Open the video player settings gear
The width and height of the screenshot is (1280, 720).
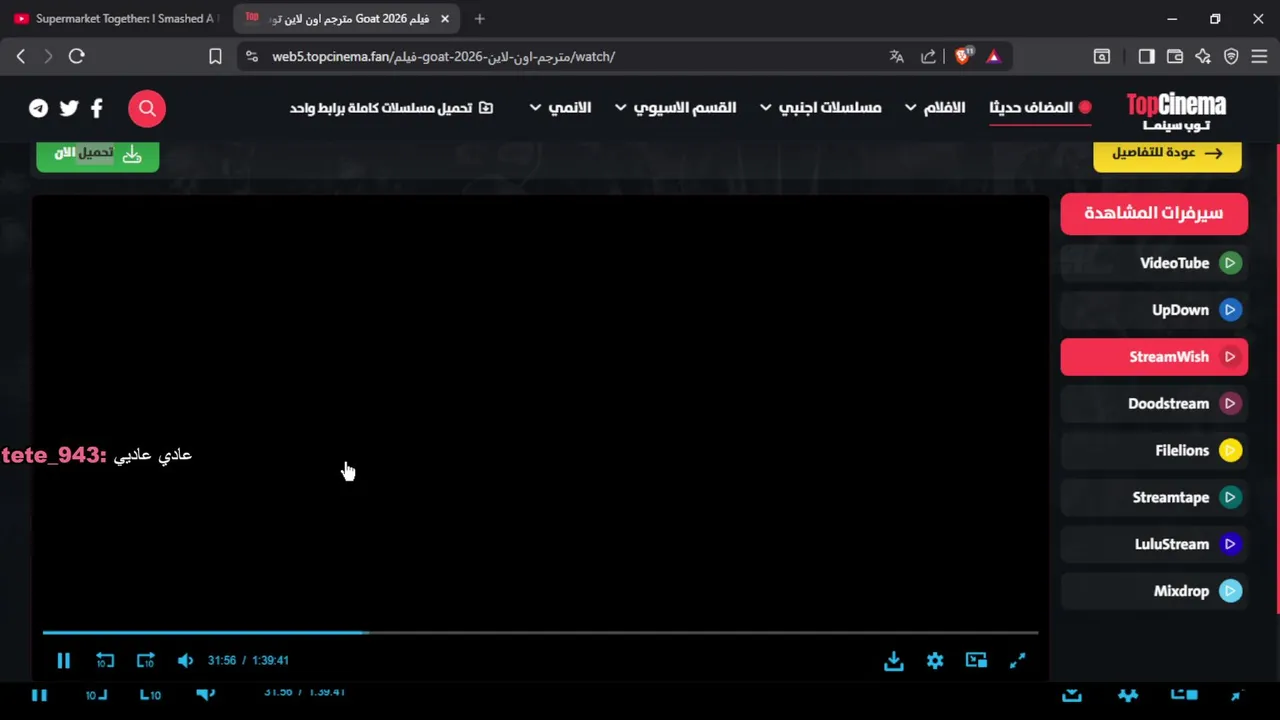pyautogui.click(x=935, y=660)
